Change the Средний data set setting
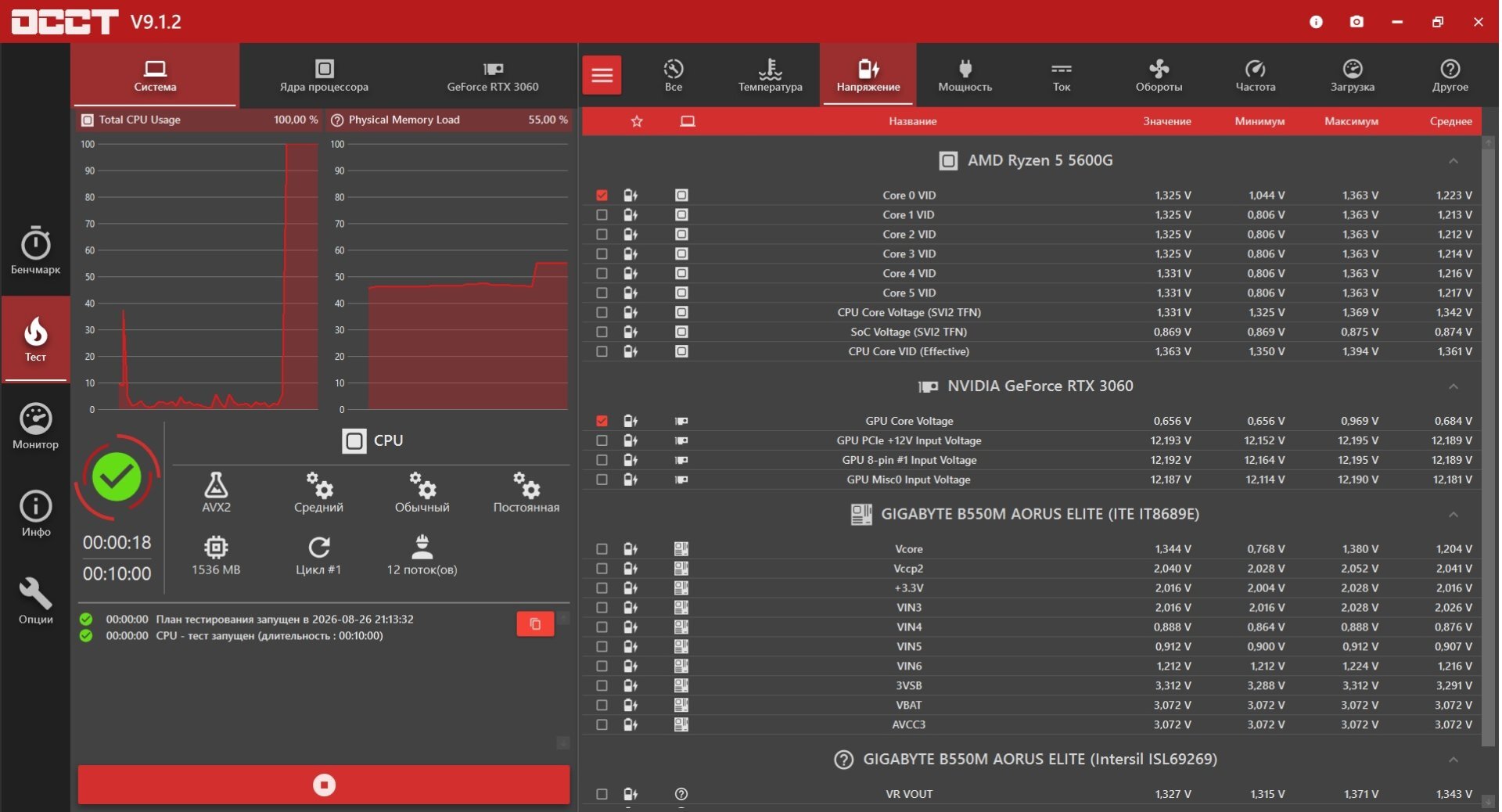Image resolution: width=1502 pixels, height=812 pixels. pos(318,492)
